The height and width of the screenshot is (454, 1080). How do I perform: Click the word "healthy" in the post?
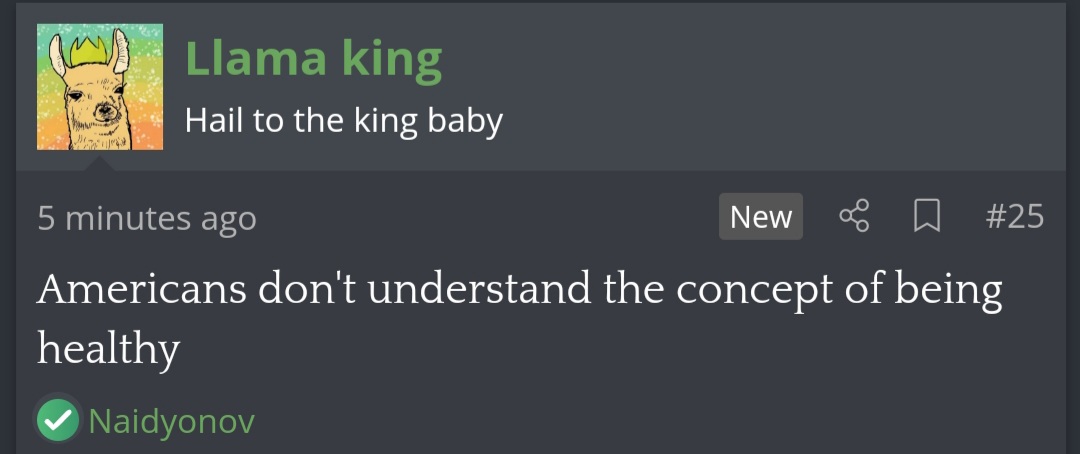pyautogui.click(x=108, y=349)
